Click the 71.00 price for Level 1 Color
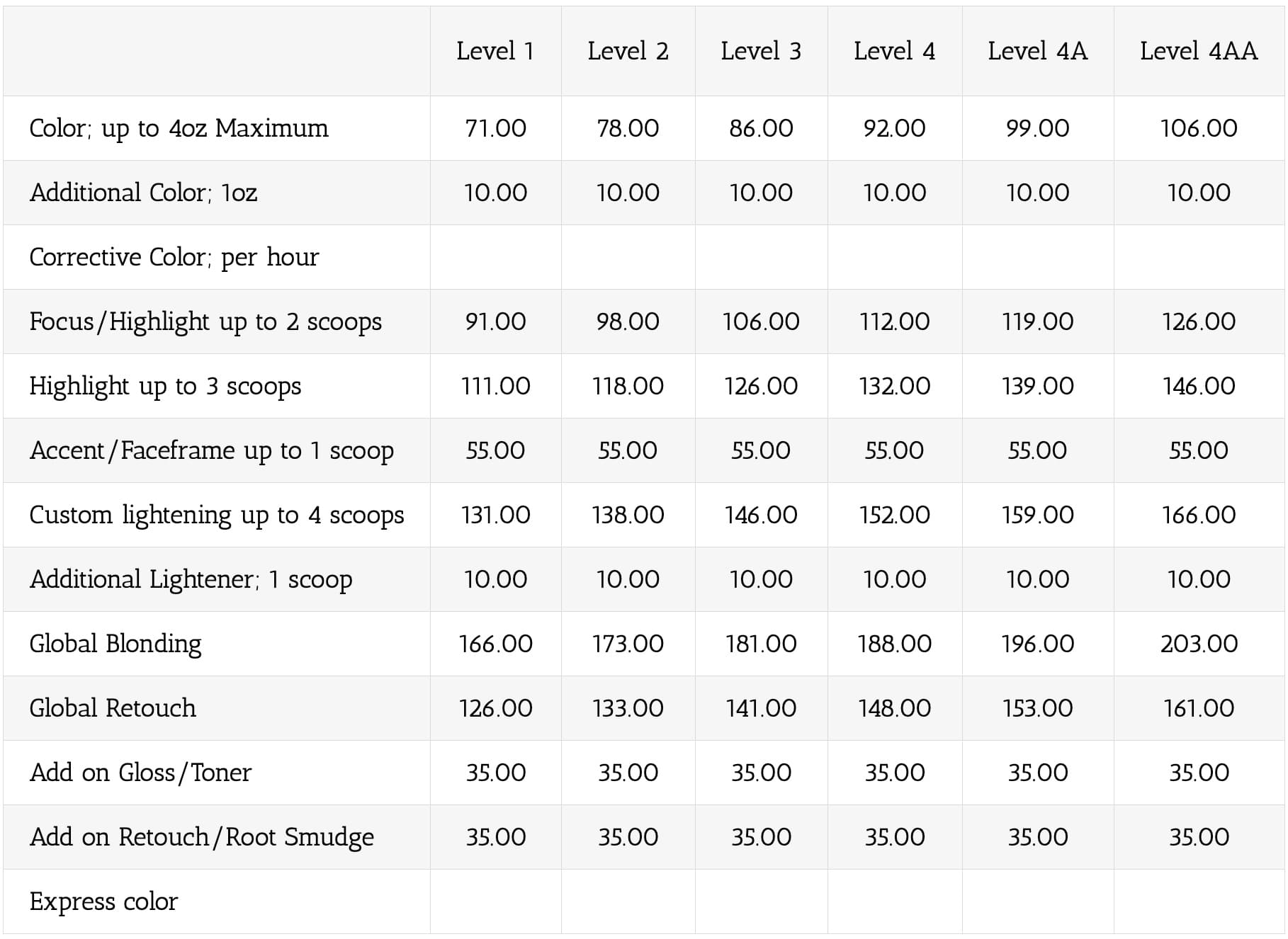The image size is (1288, 939). [495, 128]
